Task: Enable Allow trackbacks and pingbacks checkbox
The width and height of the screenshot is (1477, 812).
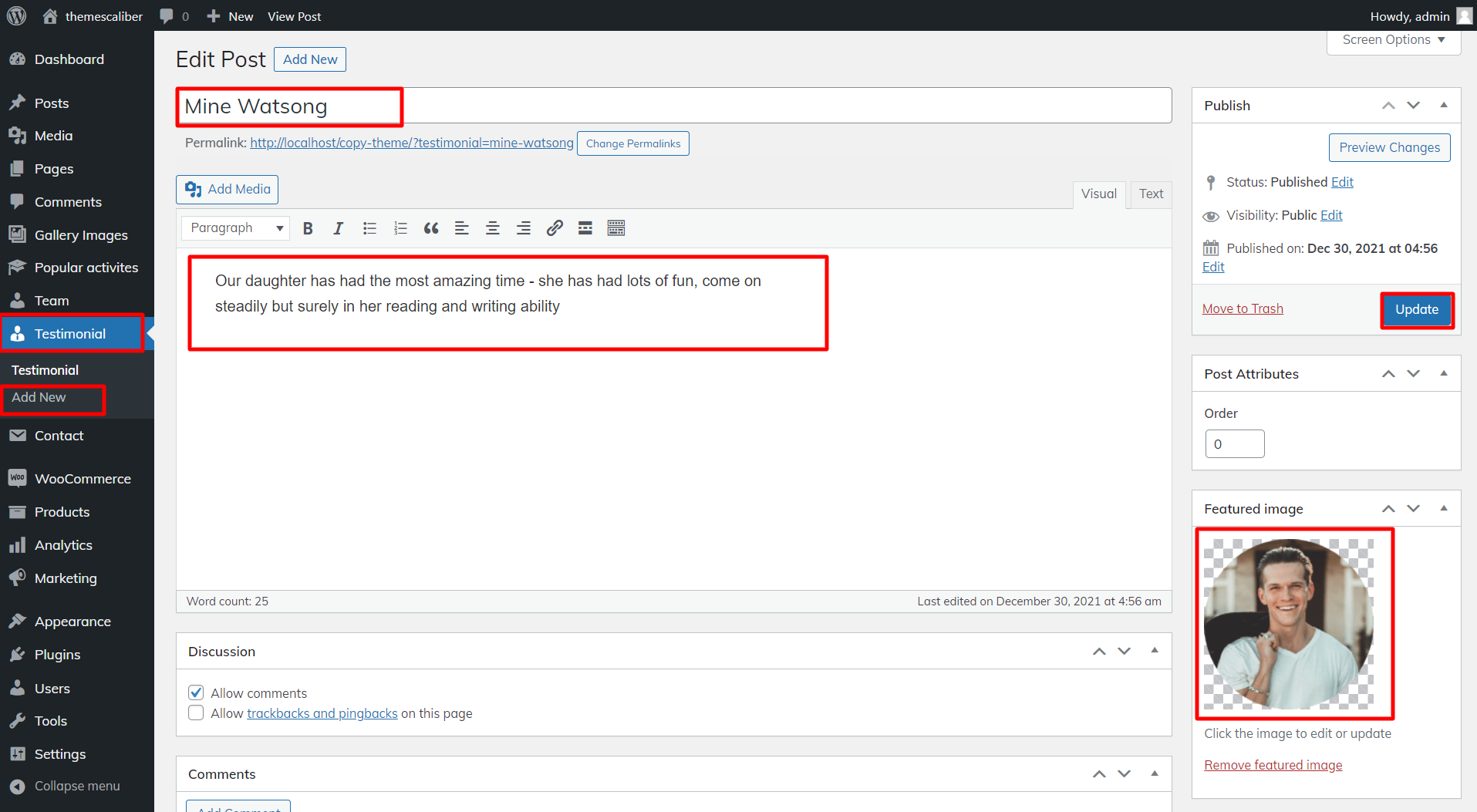Action: click(197, 713)
